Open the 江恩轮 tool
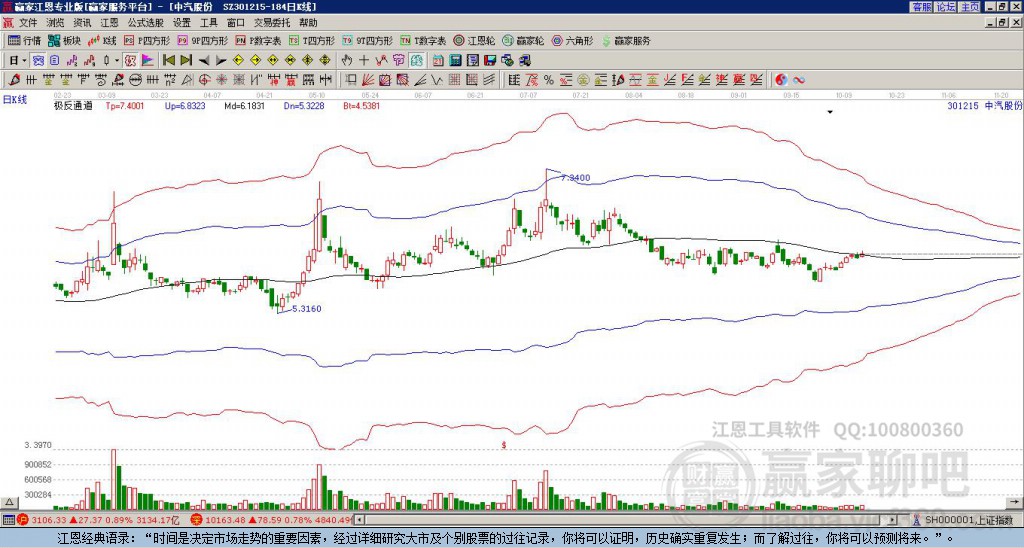The width and height of the screenshot is (1024, 548). click(475, 40)
